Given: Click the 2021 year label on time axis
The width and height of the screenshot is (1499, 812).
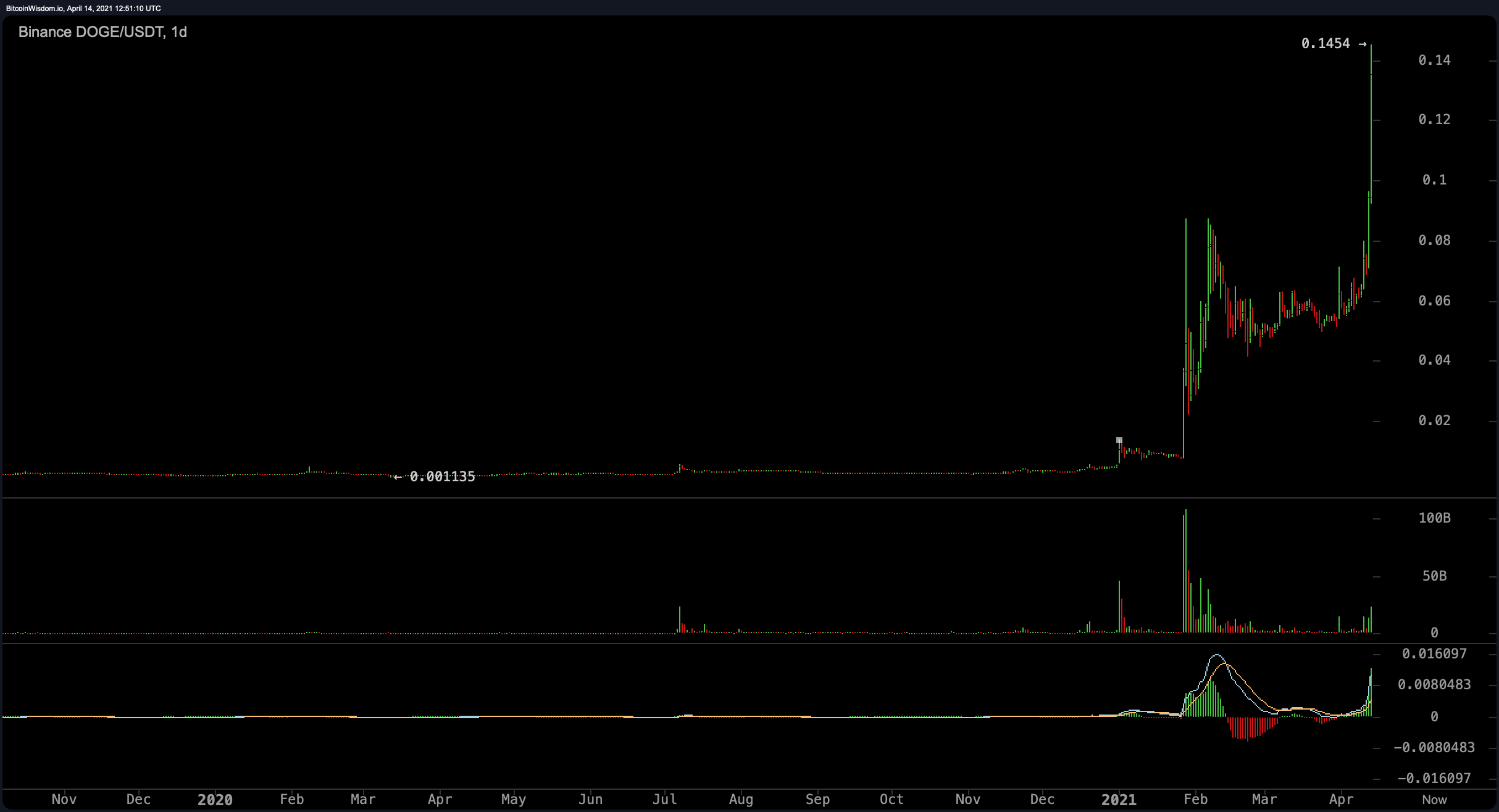Looking at the screenshot, I should [1119, 800].
